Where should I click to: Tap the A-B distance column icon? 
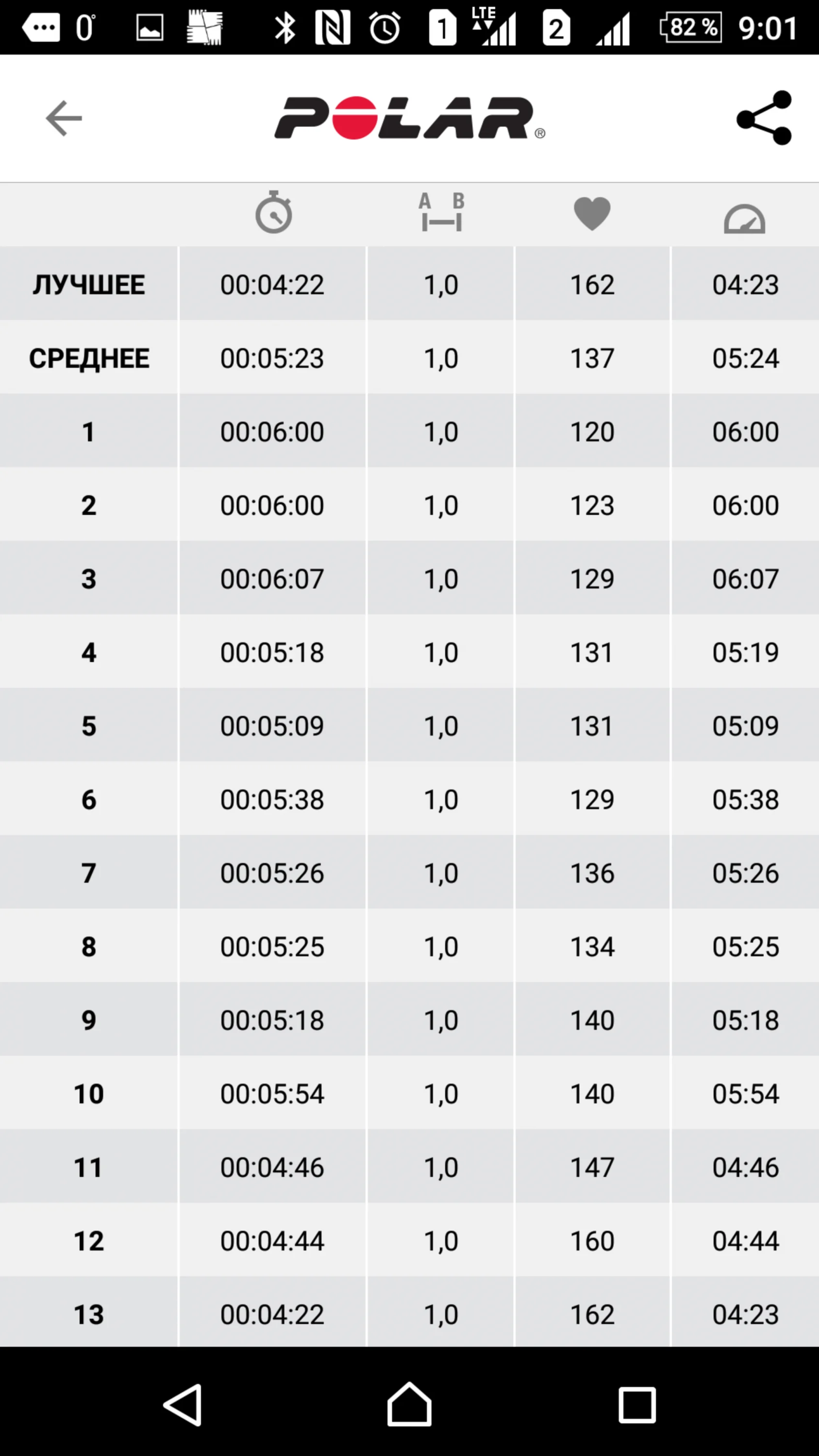coord(441,213)
